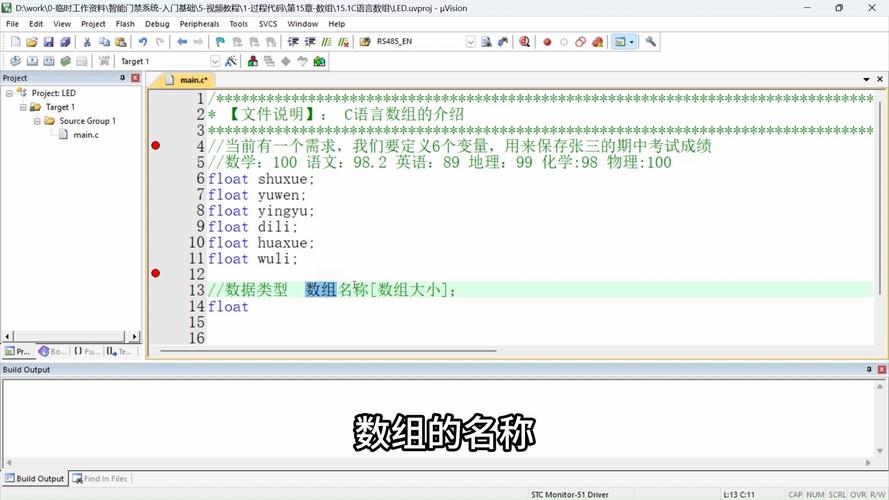Image resolution: width=889 pixels, height=500 pixels.
Task: Cut selection with the scissors icon
Action: pos(87,42)
